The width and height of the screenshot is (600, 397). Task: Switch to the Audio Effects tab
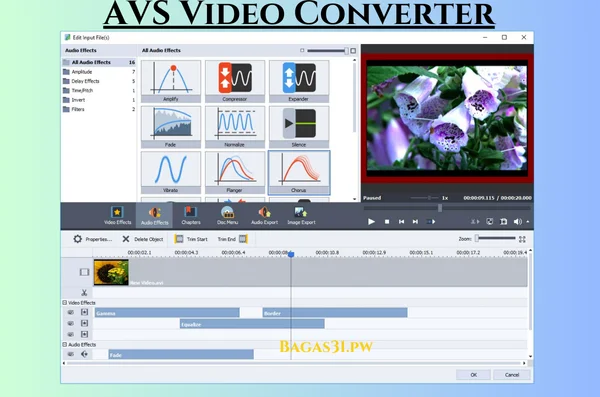pos(154,216)
